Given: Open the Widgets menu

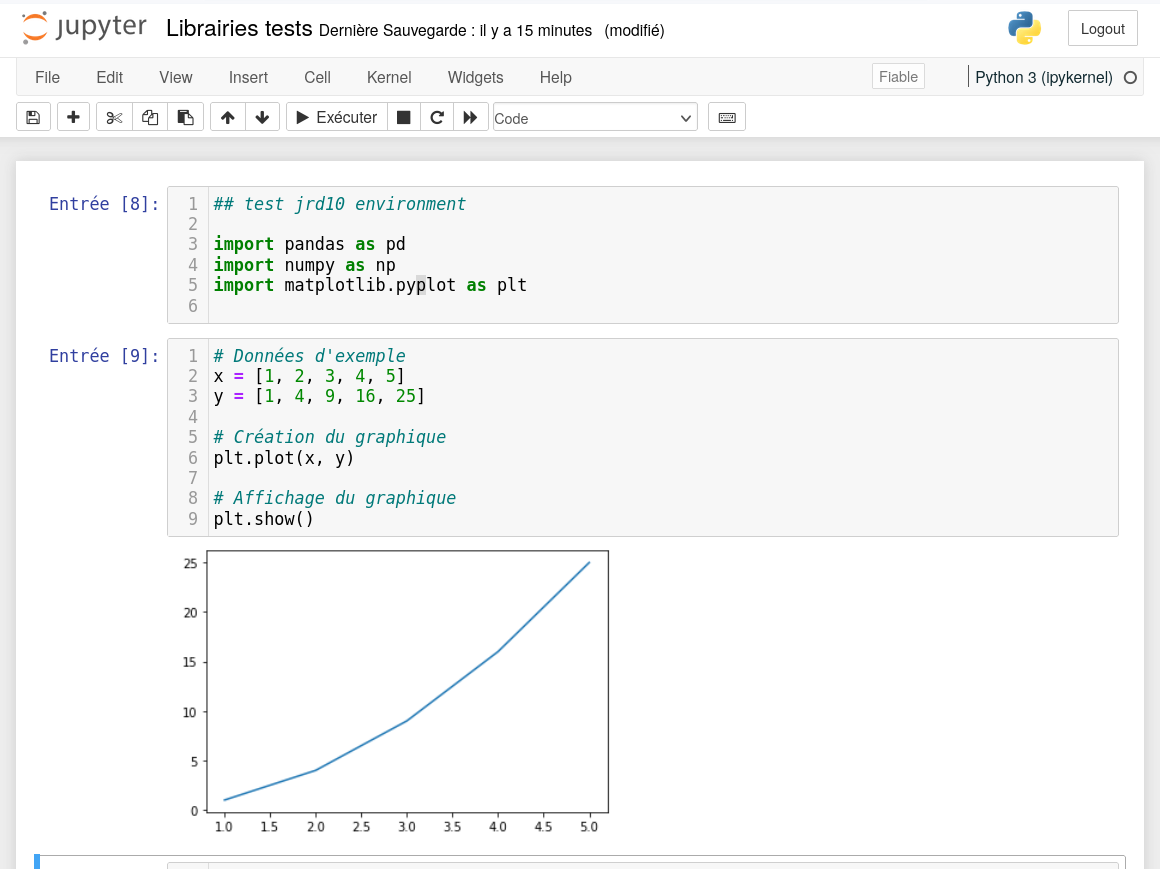Looking at the screenshot, I should pyautogui.click(x=475, y=78).
